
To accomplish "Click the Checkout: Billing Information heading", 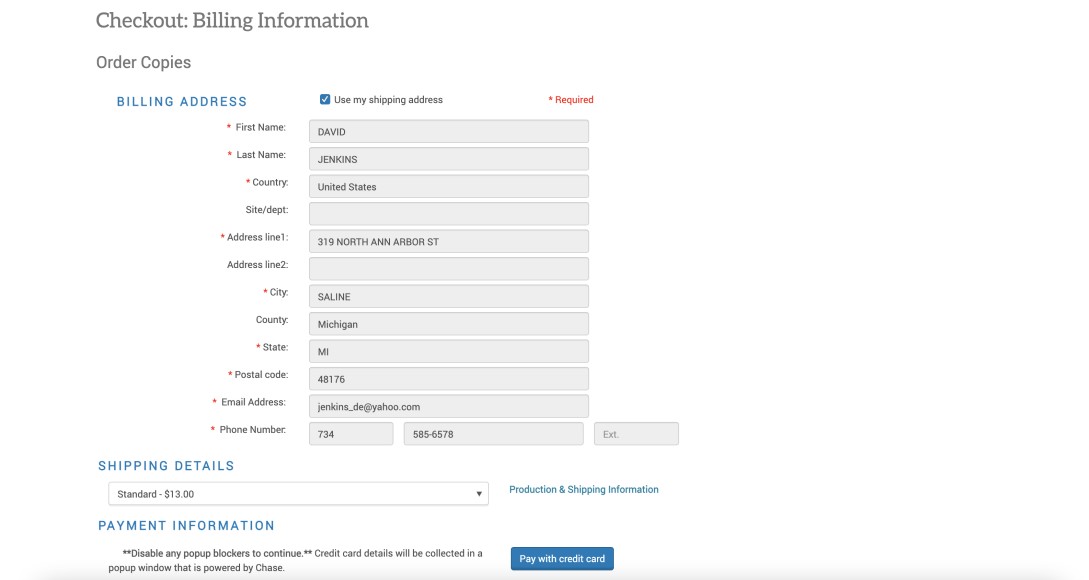I will pos(232,20).
